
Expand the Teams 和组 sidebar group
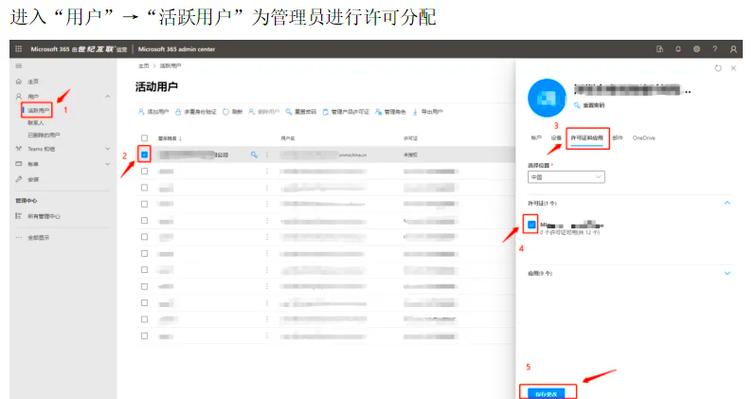(108, 149)
